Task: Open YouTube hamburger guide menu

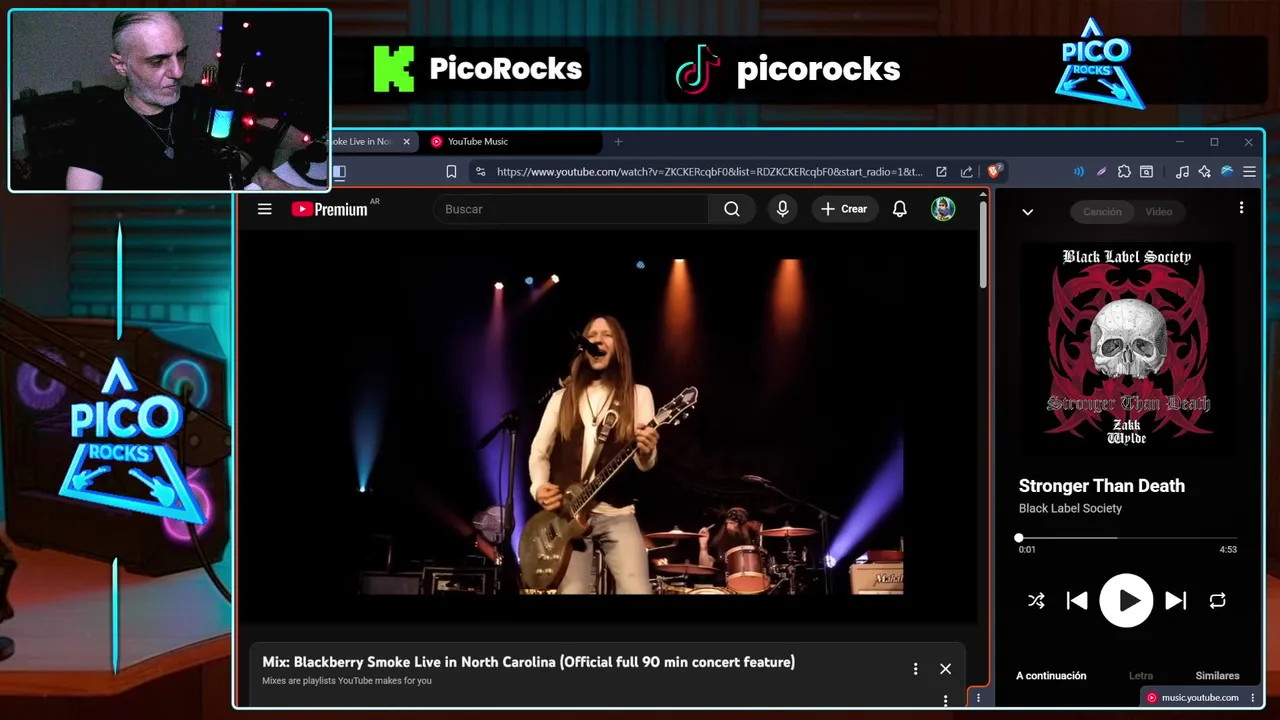Action: click(x=264, y=209)
